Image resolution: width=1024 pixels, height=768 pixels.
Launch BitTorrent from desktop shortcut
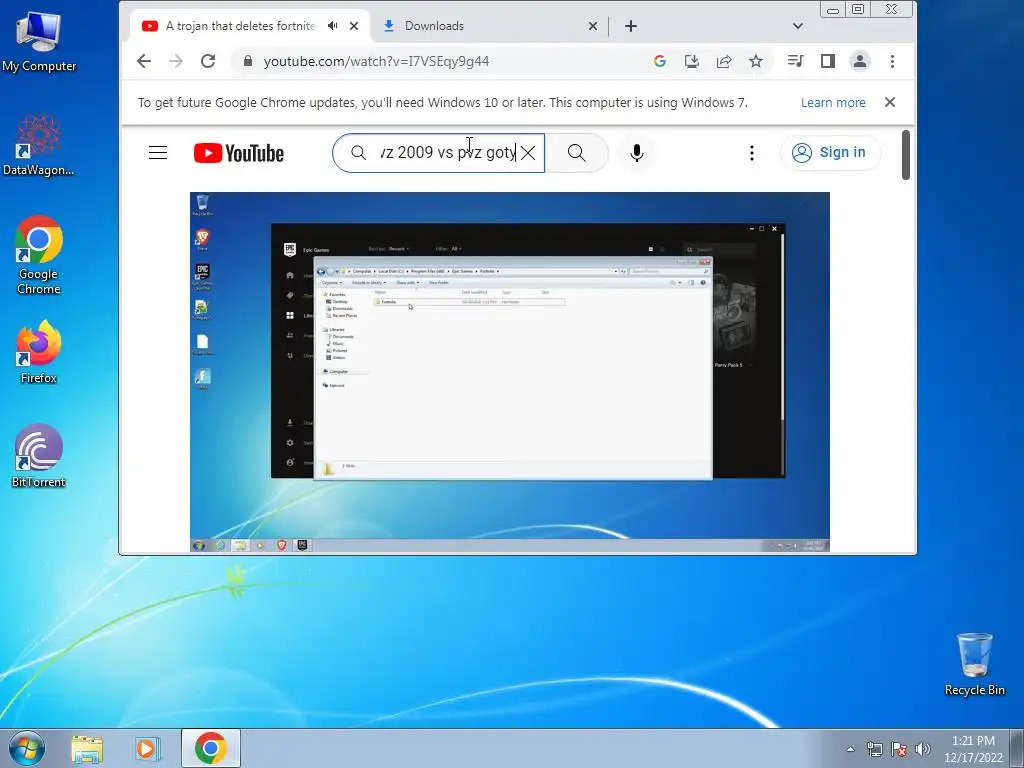(x=39, y=456)
